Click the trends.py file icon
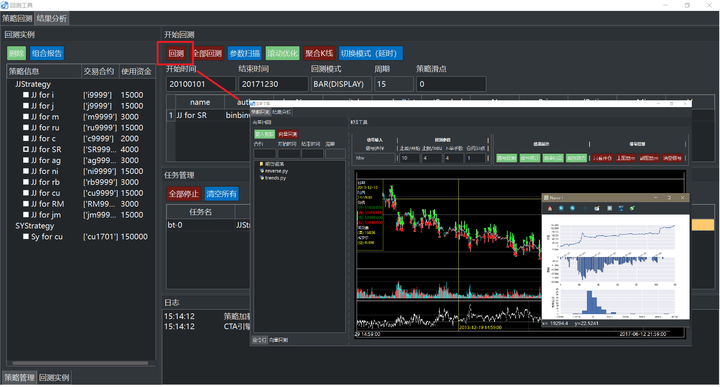The image size is (720, 387). (x=262, y=178)
